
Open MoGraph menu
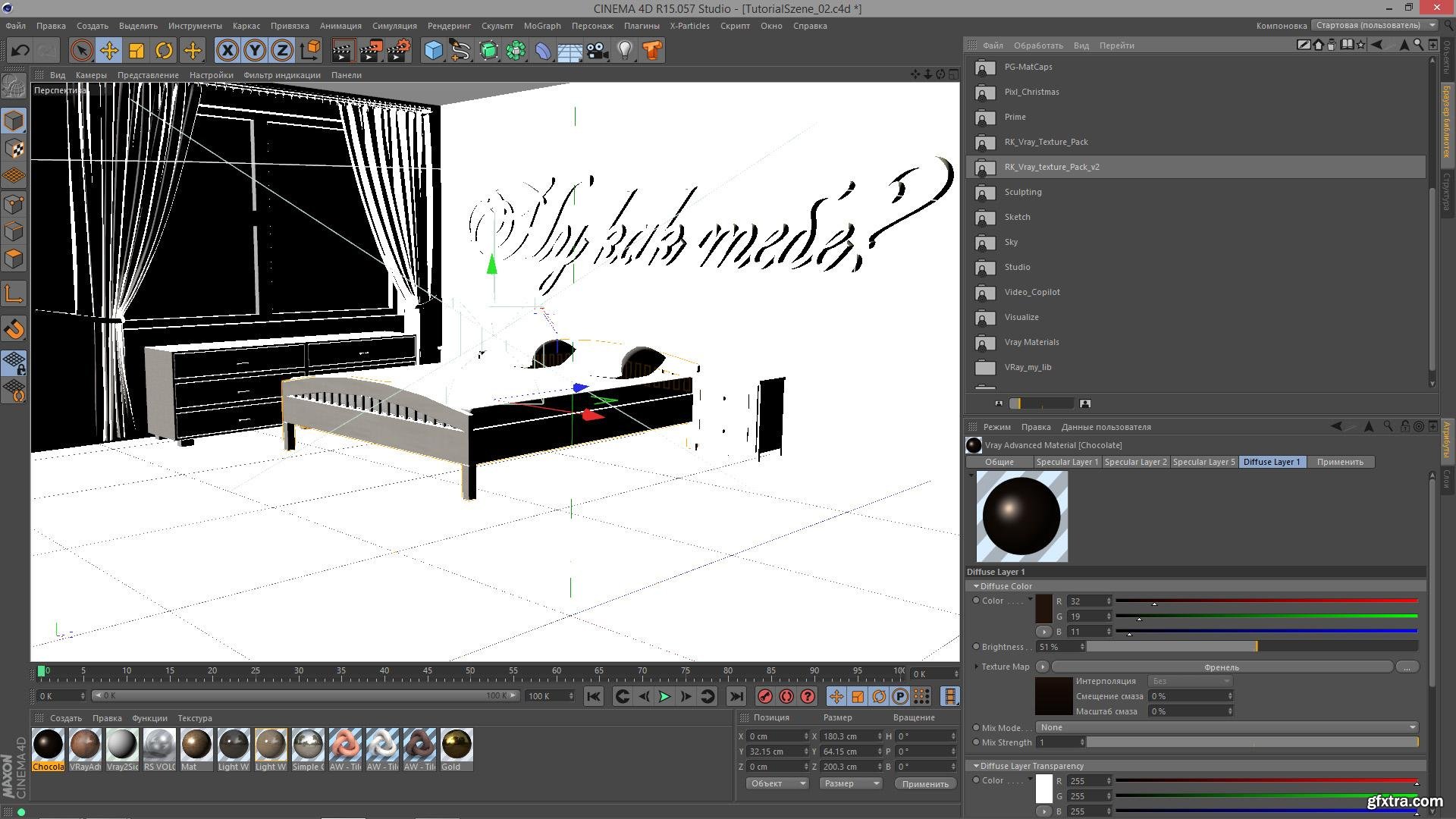(x=542, y=26)
